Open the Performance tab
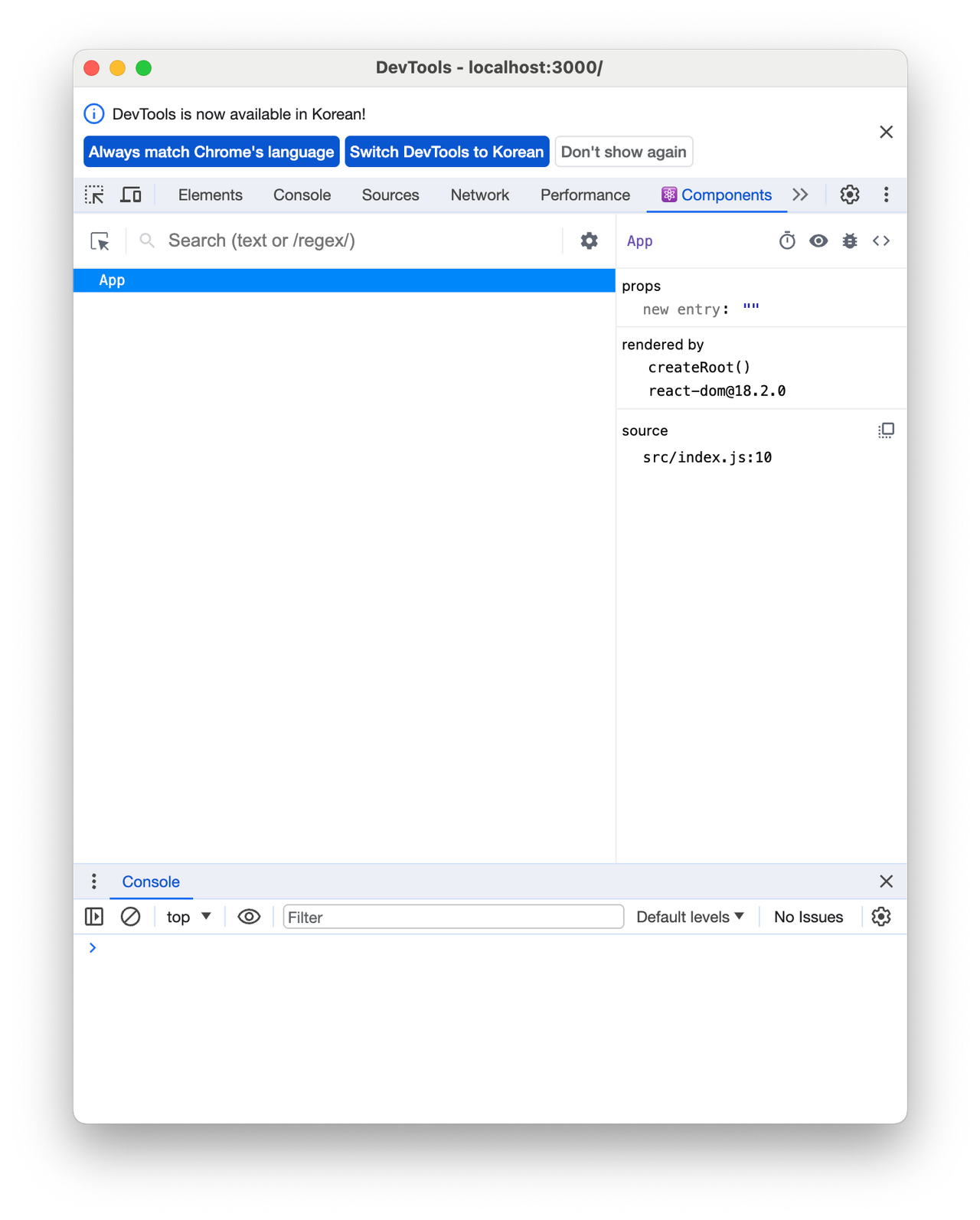This screenshot has width=980, height=1220. tap(585, 195)
